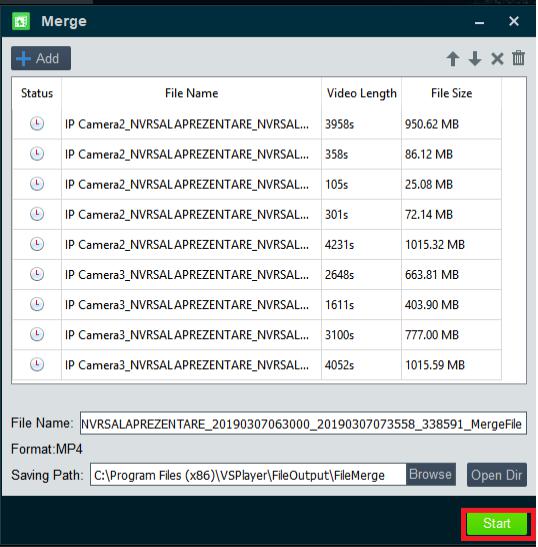Click clock status icon of 4052s file
This screenshot has width=538, height=547.
pyautogui.click(x=37, y=365)
